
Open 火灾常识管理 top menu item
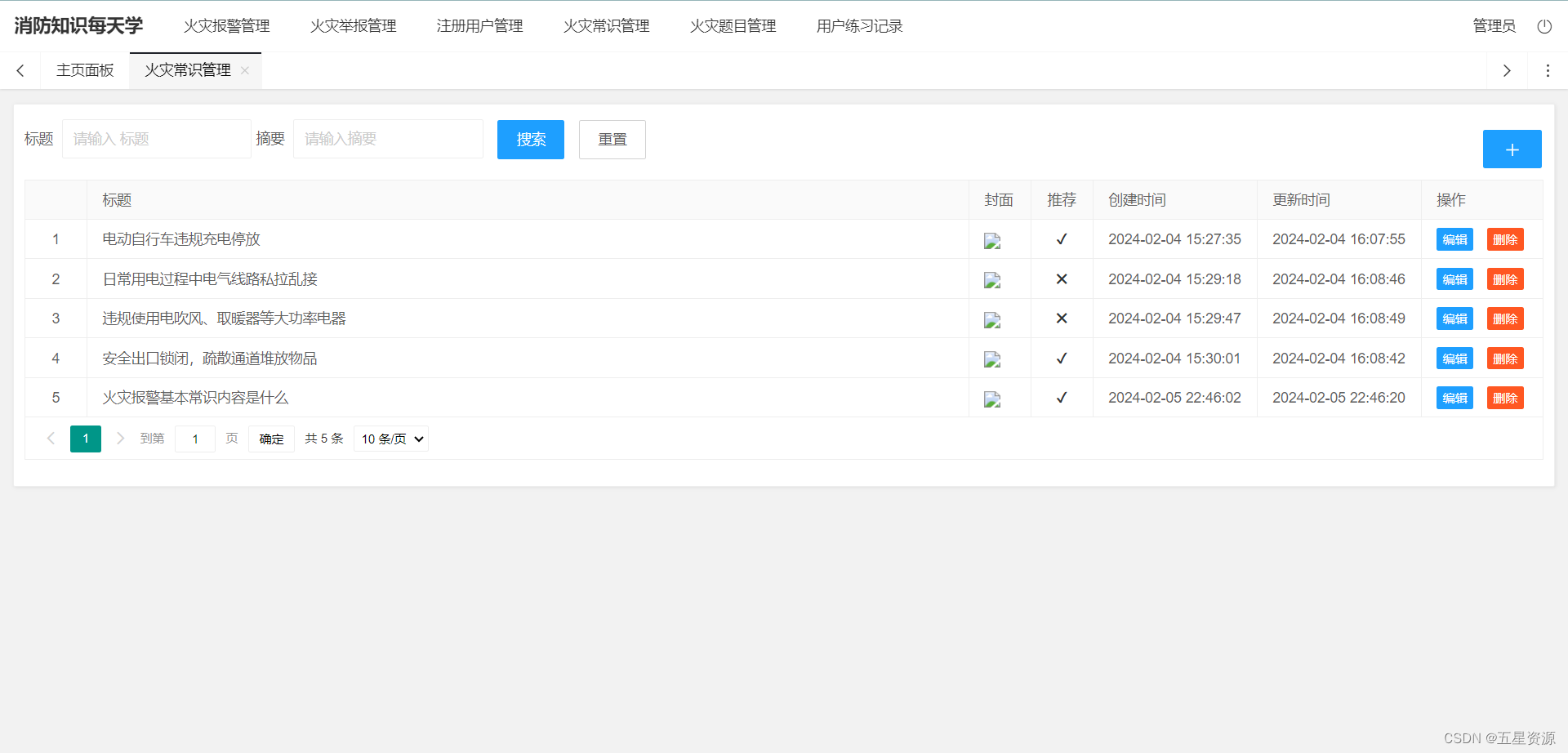click(x=606, y=26)
